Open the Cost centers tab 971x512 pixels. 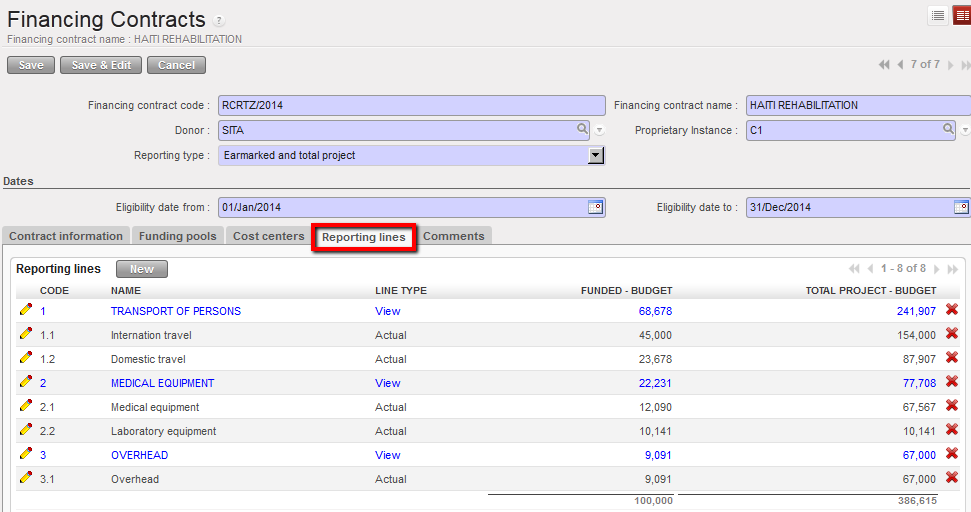(268, 236)
